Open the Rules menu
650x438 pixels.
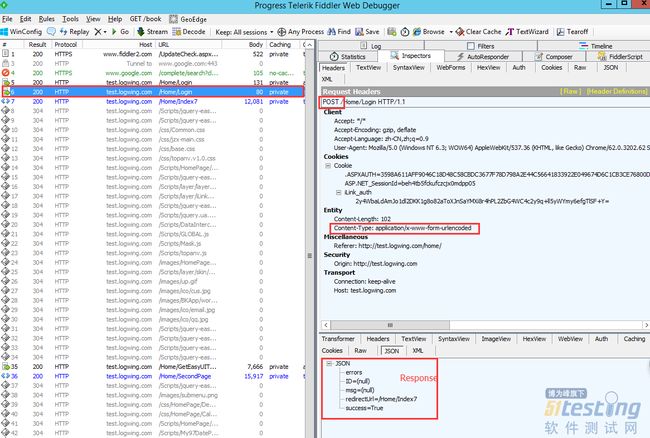coord(46,19)
